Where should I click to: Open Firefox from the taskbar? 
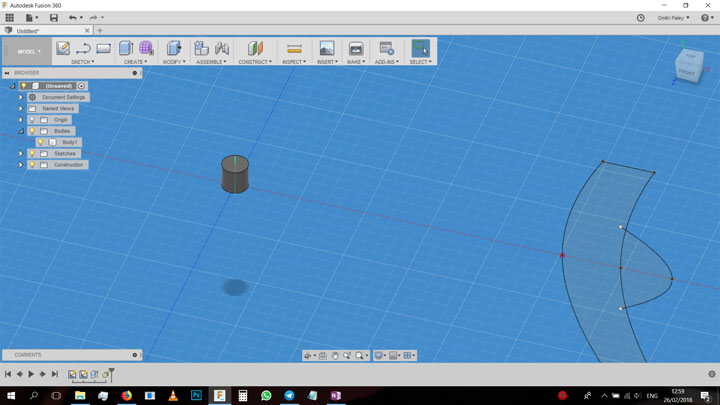[127, 395]
